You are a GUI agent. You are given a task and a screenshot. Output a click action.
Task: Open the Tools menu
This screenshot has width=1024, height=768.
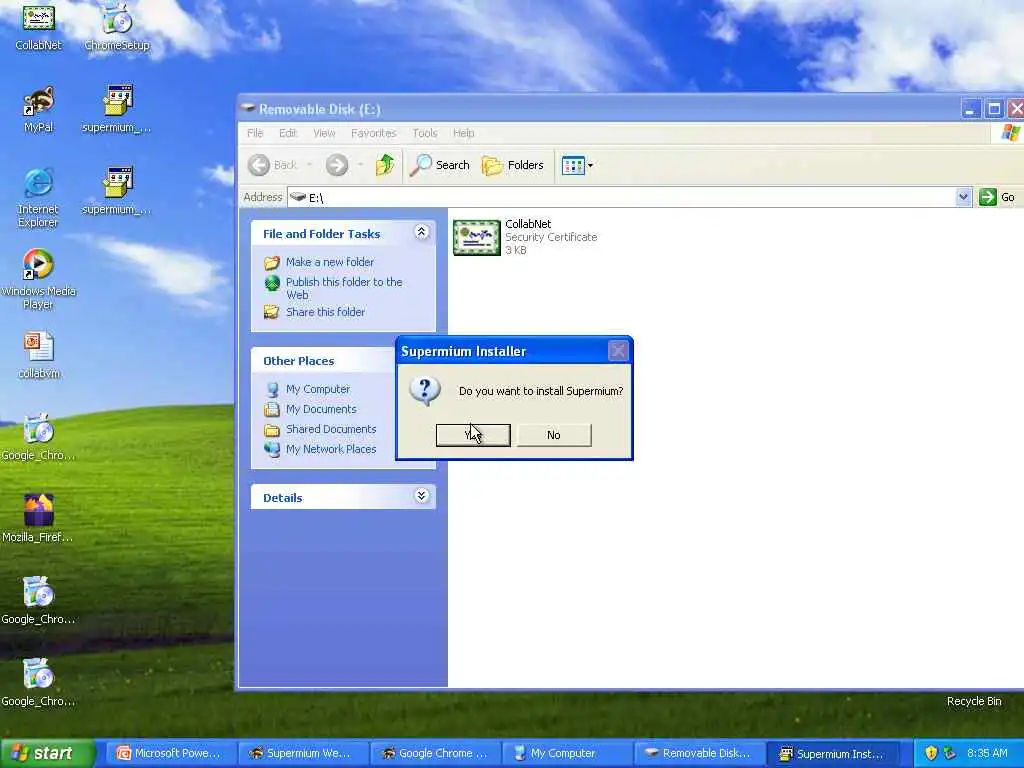[424, 133]
